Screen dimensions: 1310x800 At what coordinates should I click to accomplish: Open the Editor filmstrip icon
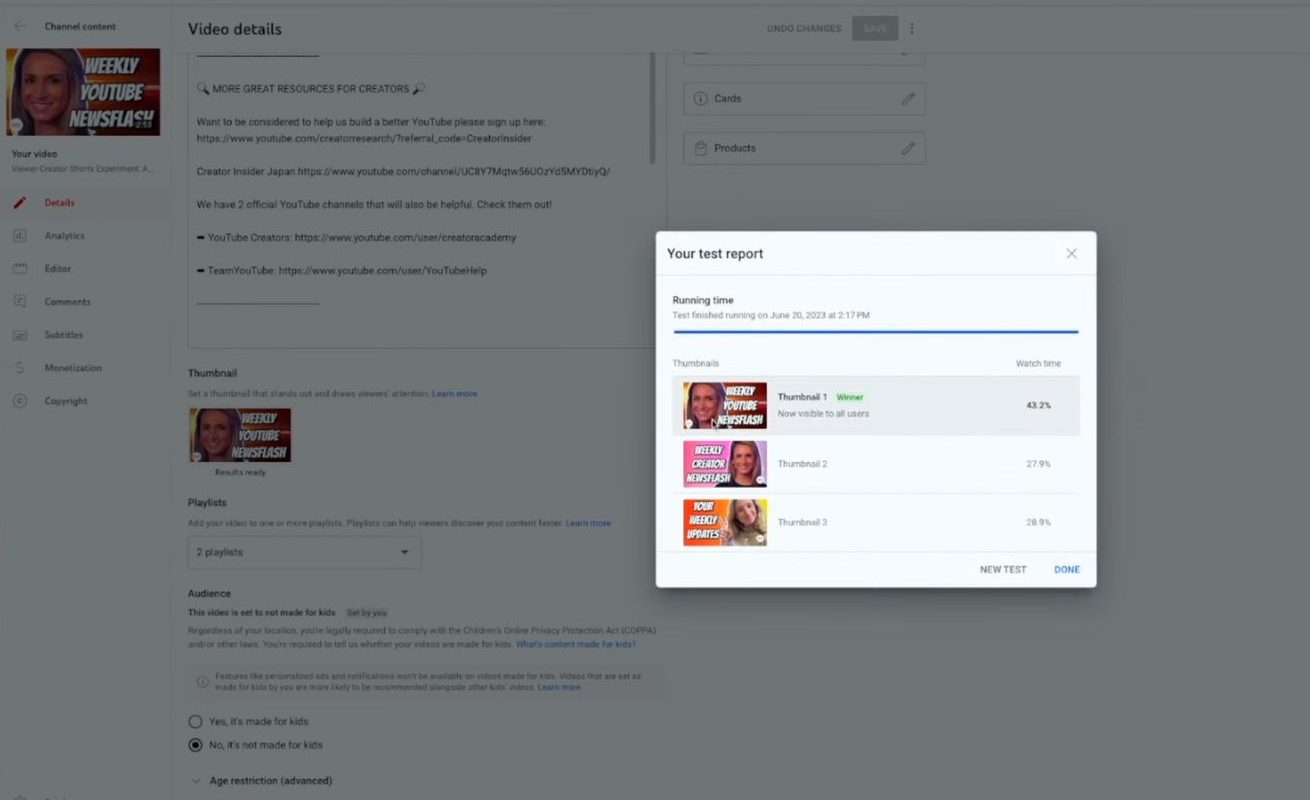[20, 269]
